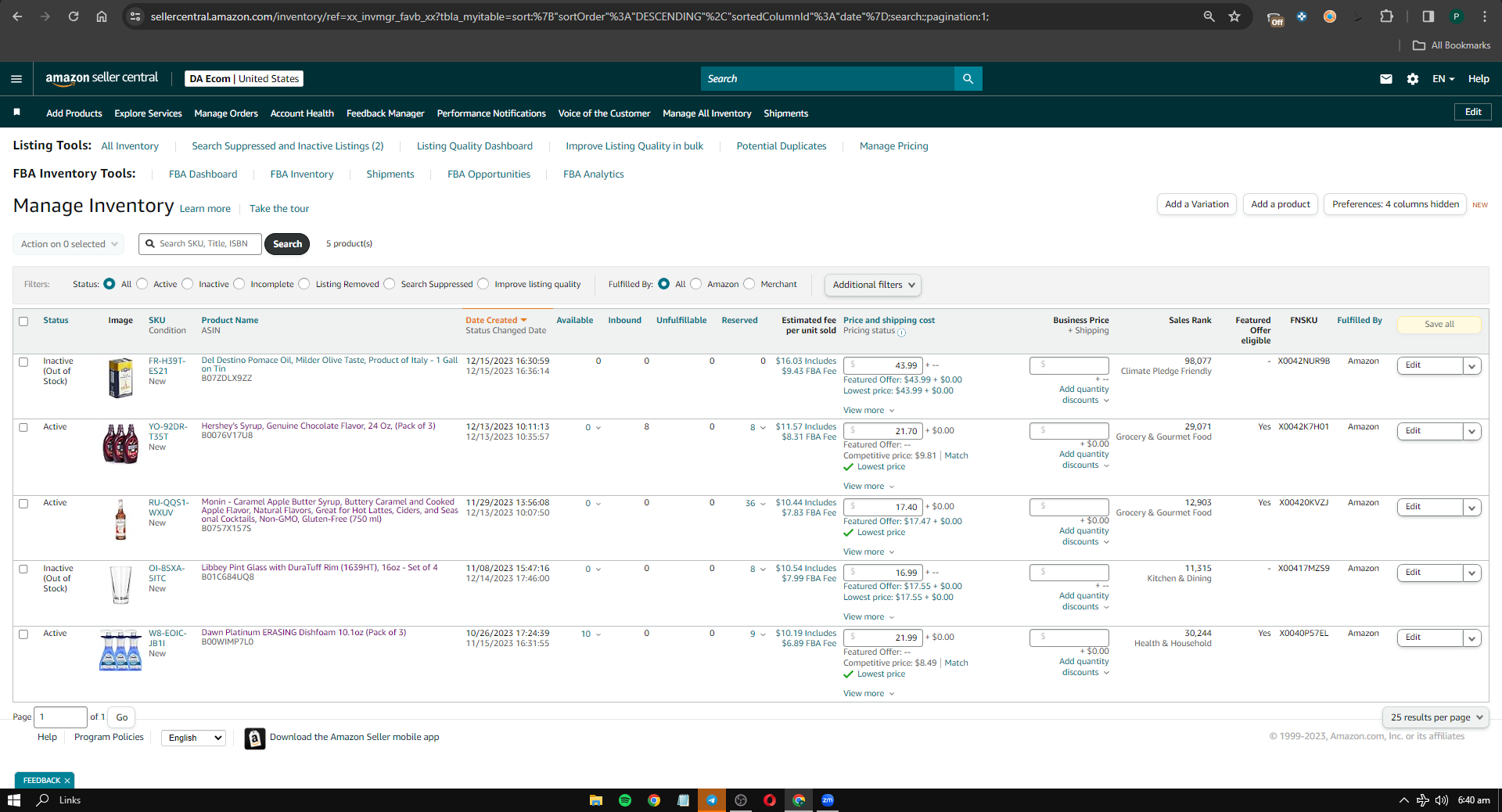Expand Reserved 36 details for Monin row
Image resolution: width=1502 pixels, height=812 pixels.
click(x=756, y=504)
